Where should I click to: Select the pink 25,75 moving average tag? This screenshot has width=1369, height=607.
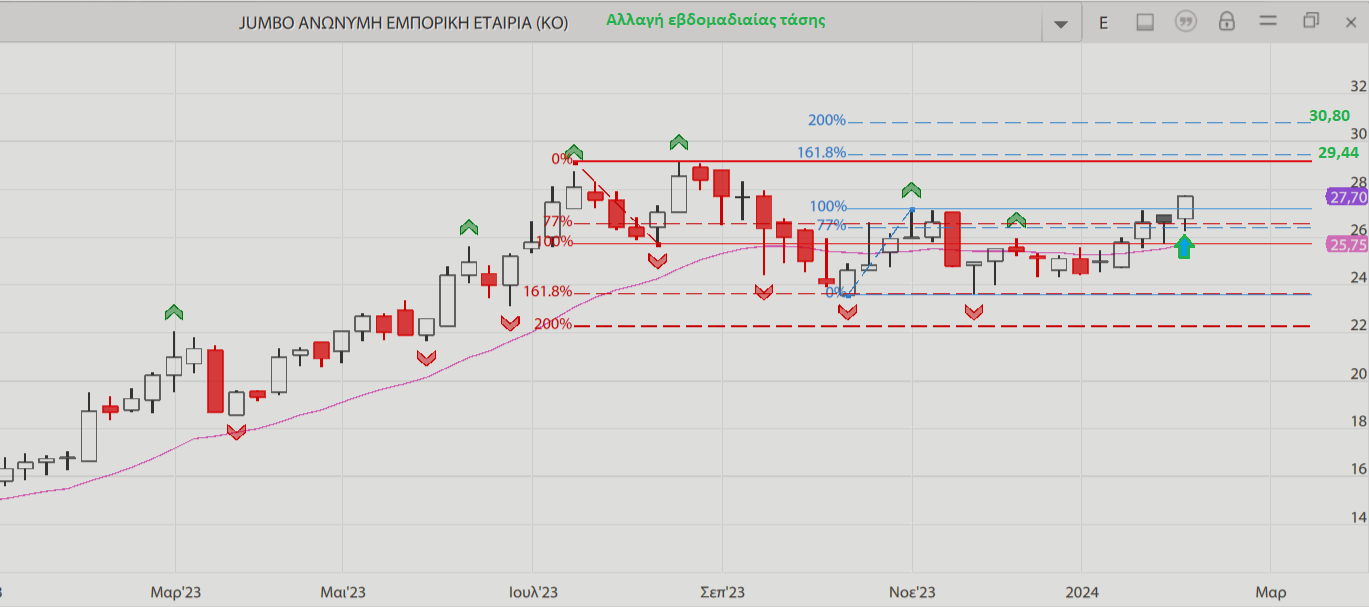point(1345,244)
